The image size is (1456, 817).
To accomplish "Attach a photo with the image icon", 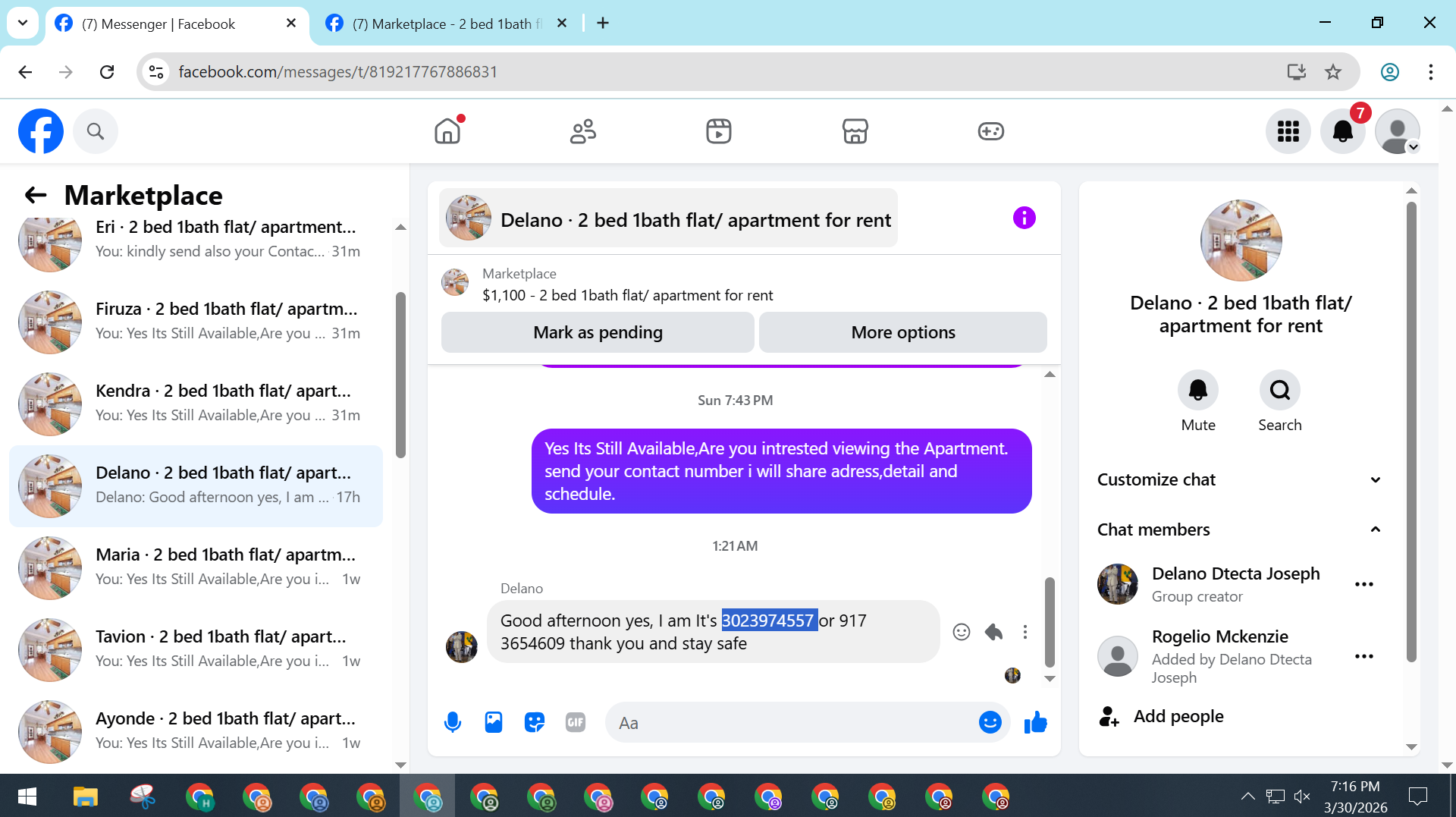I will [x=494, y=722].
